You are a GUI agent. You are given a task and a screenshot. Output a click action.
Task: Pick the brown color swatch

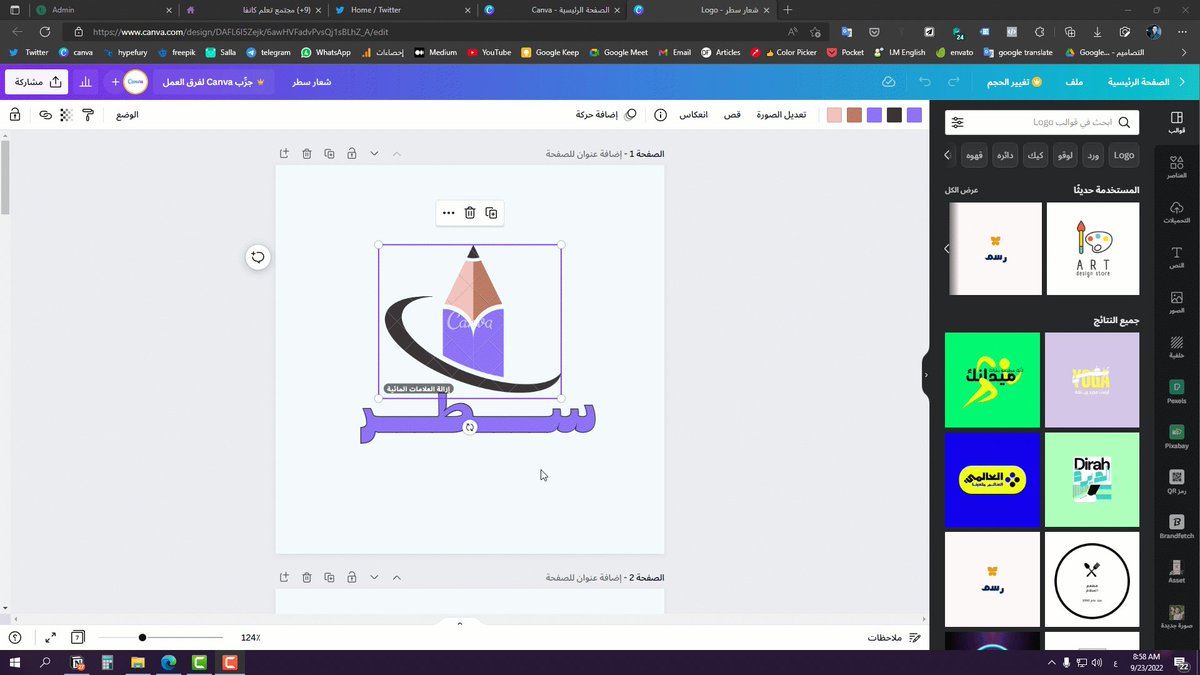854,115
